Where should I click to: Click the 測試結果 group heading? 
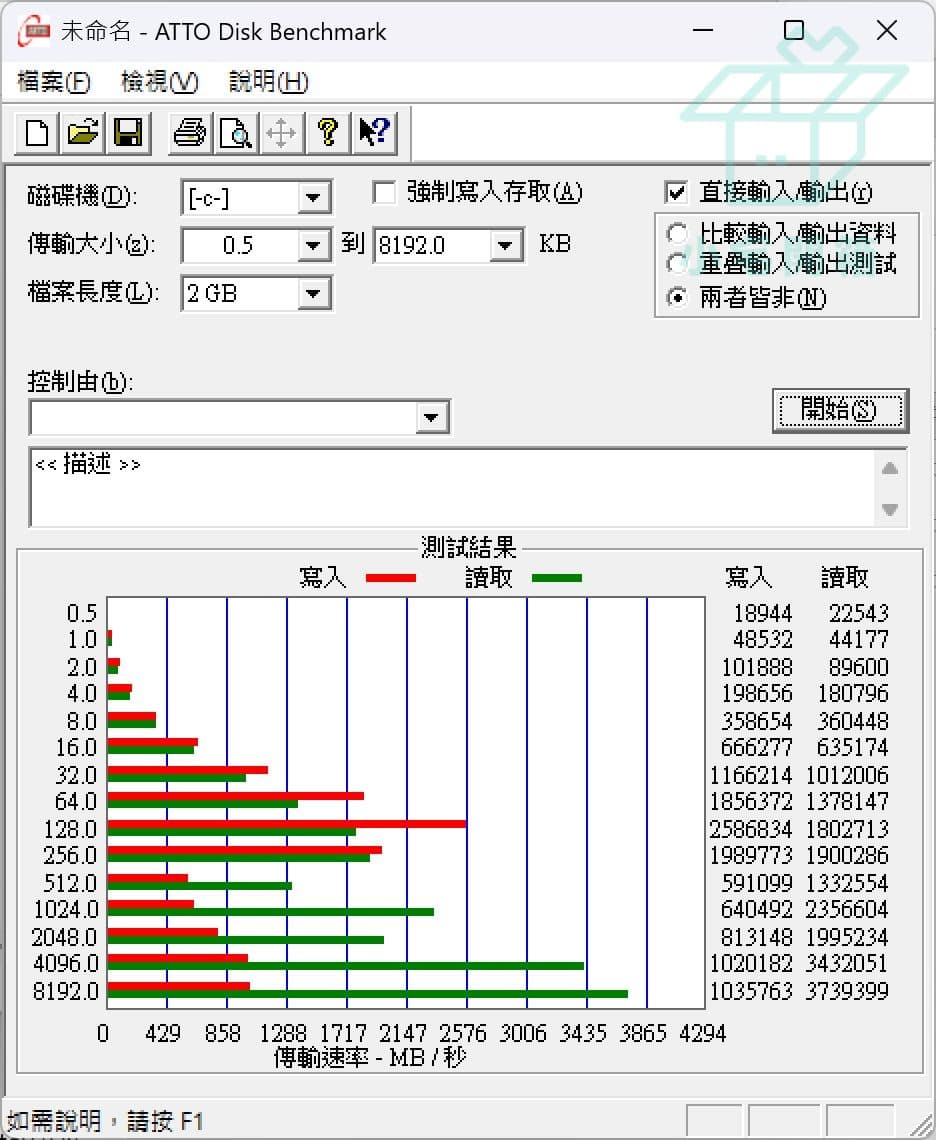468,547
